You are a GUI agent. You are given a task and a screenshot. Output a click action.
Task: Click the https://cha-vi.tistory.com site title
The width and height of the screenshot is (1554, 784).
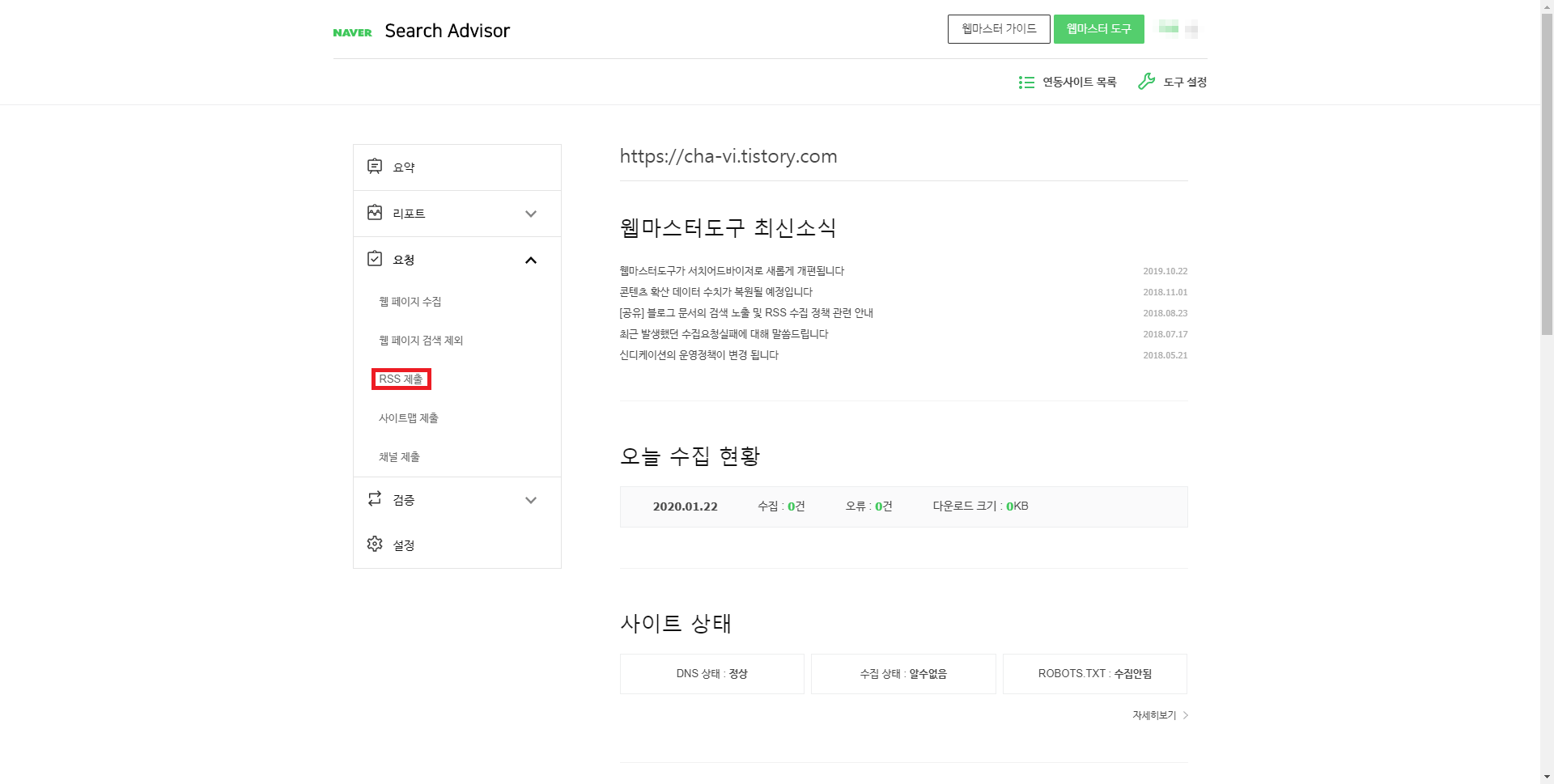(x=728, y=156)
